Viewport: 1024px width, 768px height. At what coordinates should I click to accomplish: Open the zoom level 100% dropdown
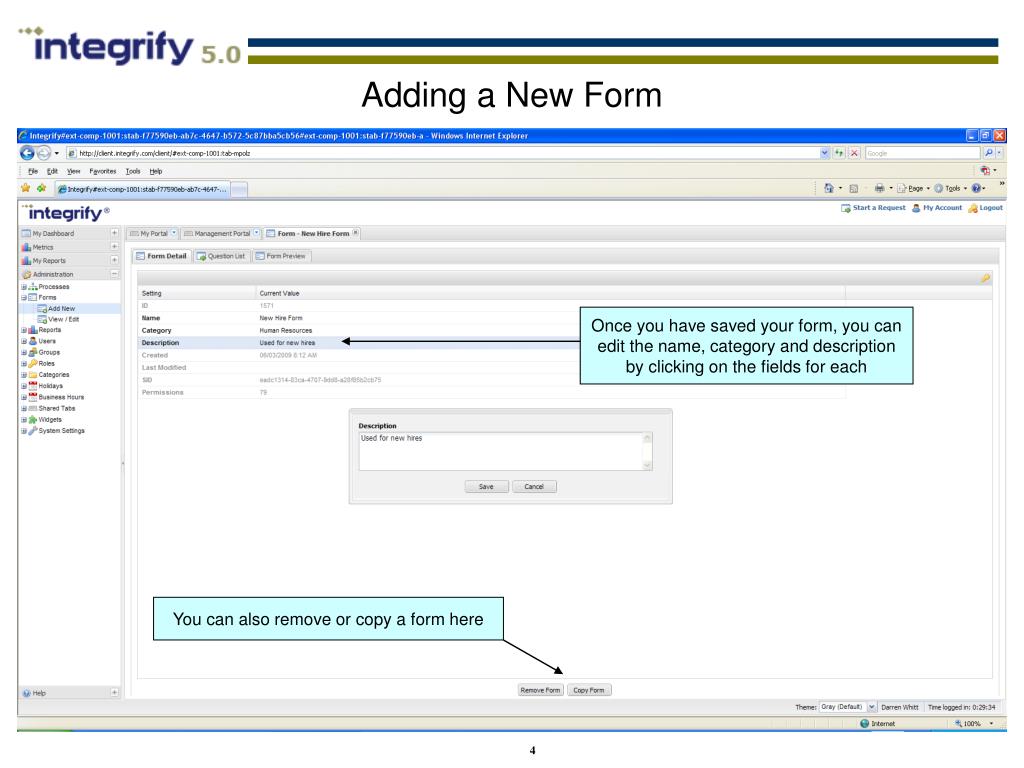pyautogui.click(x=991, y=724)
